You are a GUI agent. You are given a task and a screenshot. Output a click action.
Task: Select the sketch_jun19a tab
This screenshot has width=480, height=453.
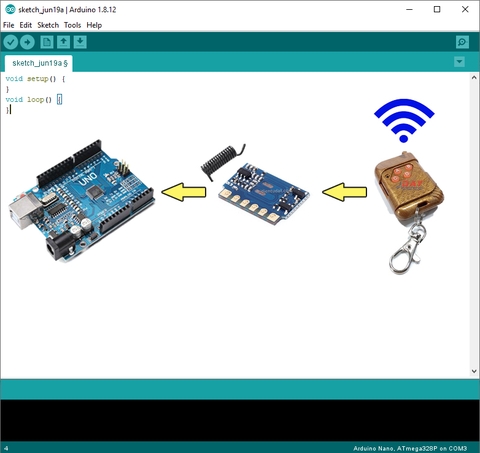click(x=39, y=63)
